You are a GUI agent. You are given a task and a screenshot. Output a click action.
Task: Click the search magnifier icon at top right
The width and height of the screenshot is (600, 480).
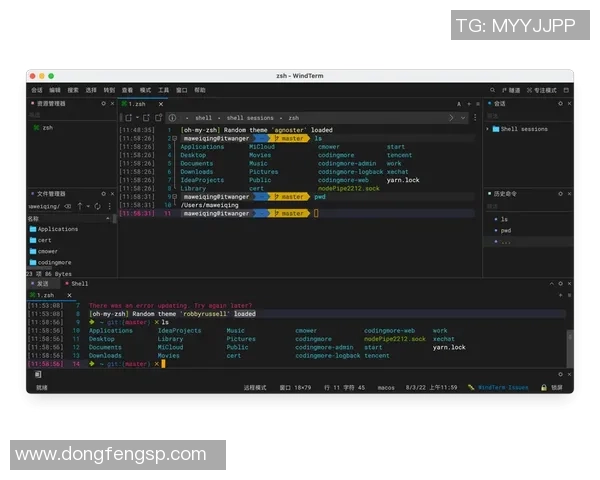[x=493, y=90]
